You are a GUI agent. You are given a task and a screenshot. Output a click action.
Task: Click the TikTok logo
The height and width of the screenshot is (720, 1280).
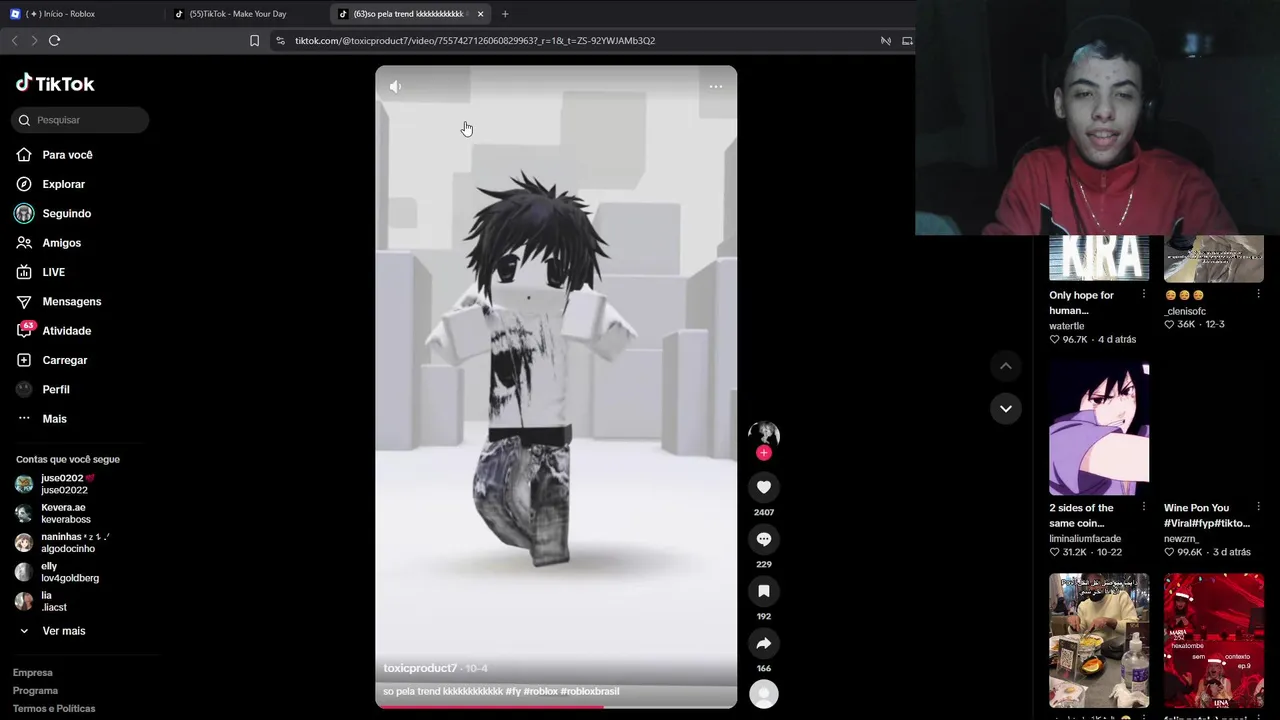[55, 84]
